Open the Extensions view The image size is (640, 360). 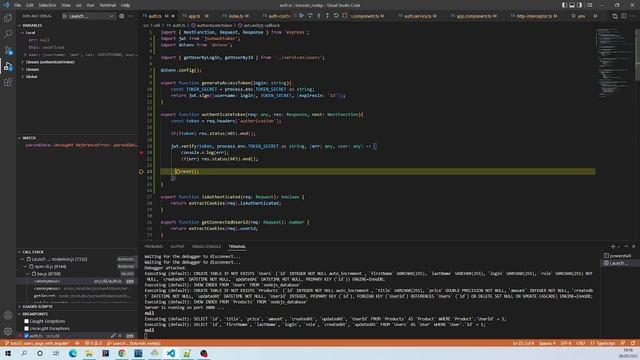[x=8, y=82]
